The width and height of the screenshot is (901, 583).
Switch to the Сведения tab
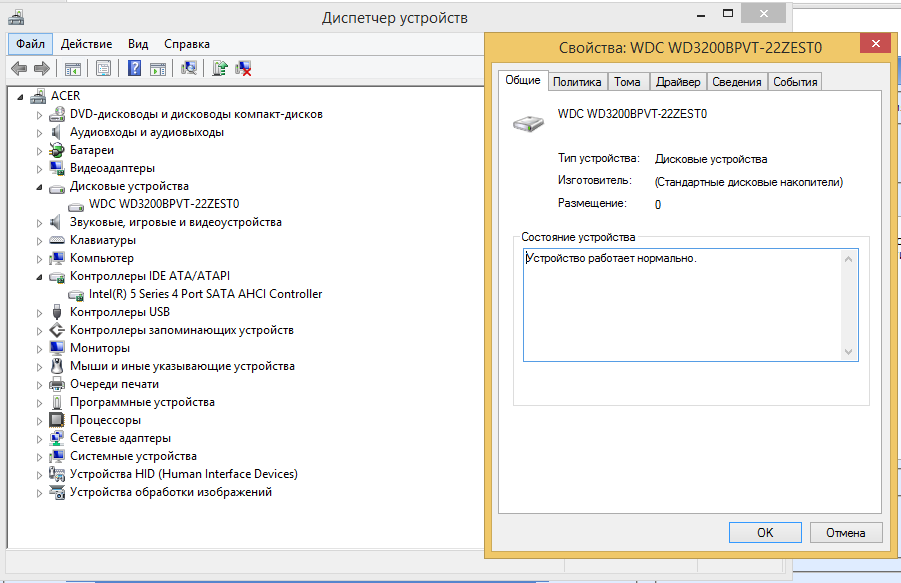click(737, 82)
